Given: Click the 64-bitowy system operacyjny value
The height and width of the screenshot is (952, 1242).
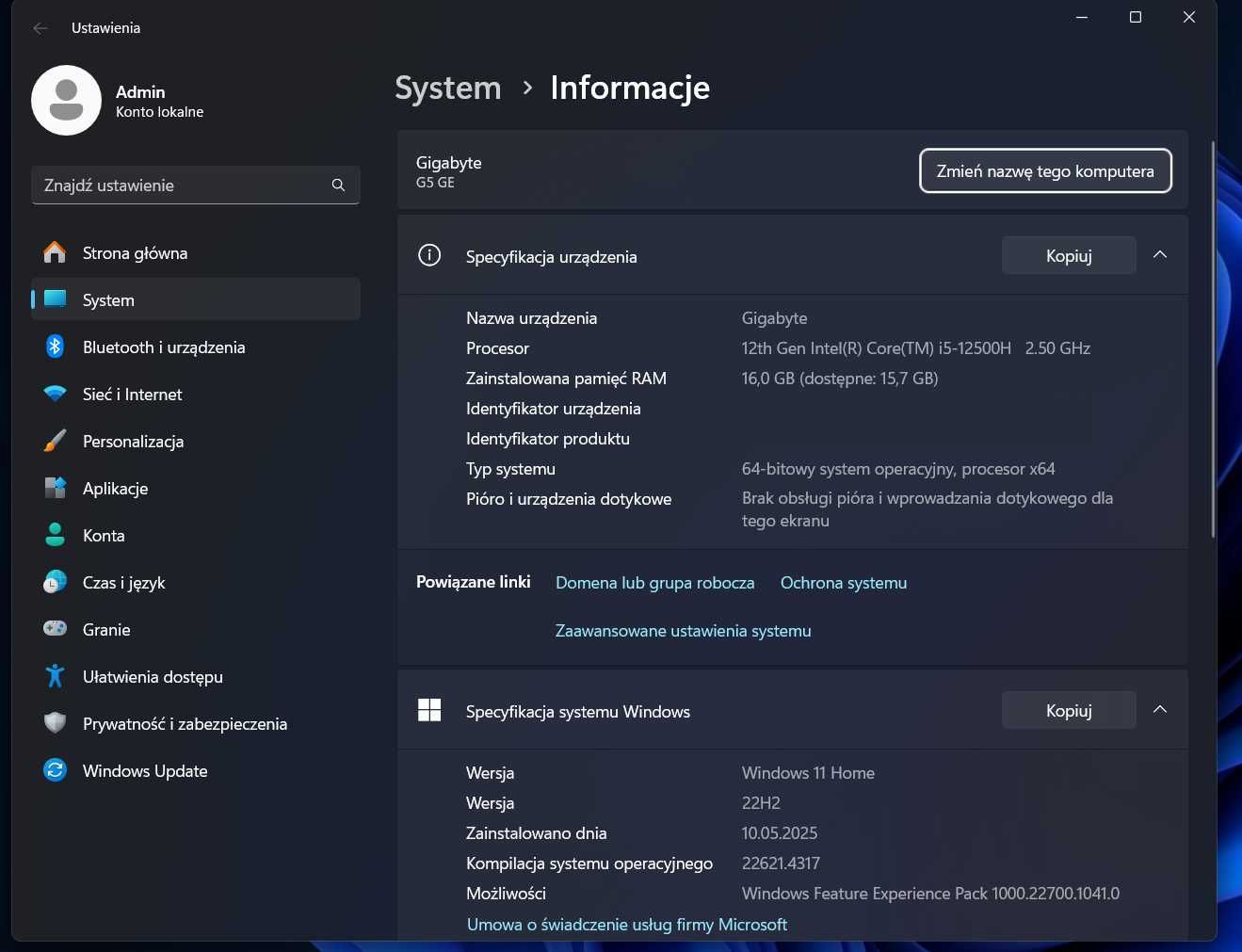Looking at the screenshot, I should tap(898, 469).
